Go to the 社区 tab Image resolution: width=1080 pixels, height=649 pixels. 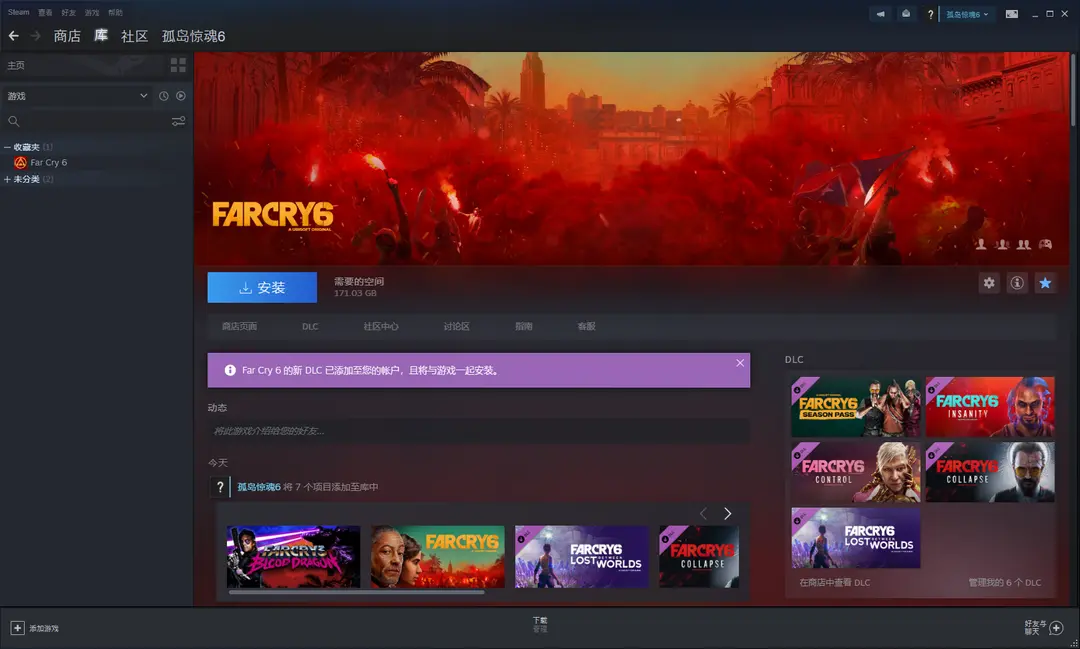click(134, 36)
